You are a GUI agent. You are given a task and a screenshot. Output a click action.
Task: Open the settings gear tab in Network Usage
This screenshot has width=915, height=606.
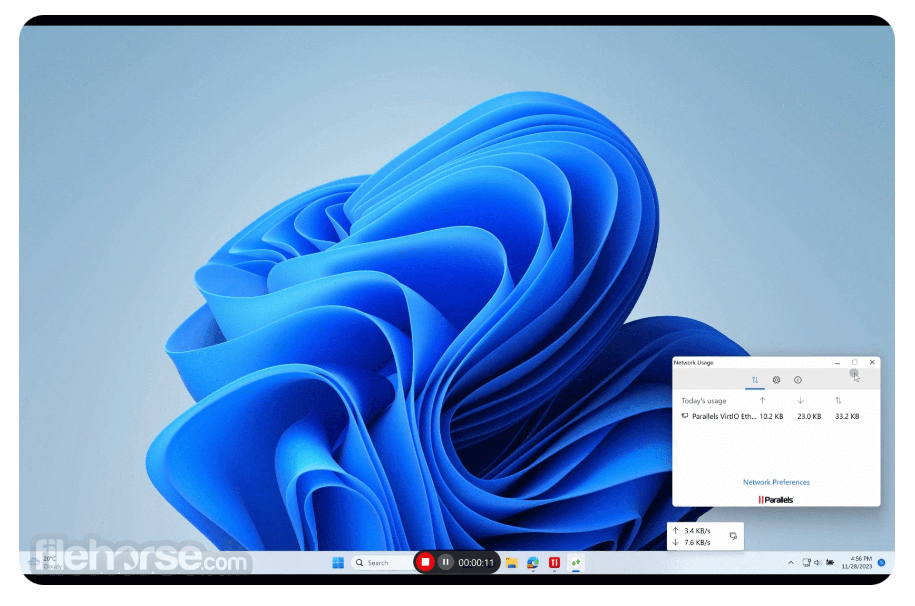point(776,380)
